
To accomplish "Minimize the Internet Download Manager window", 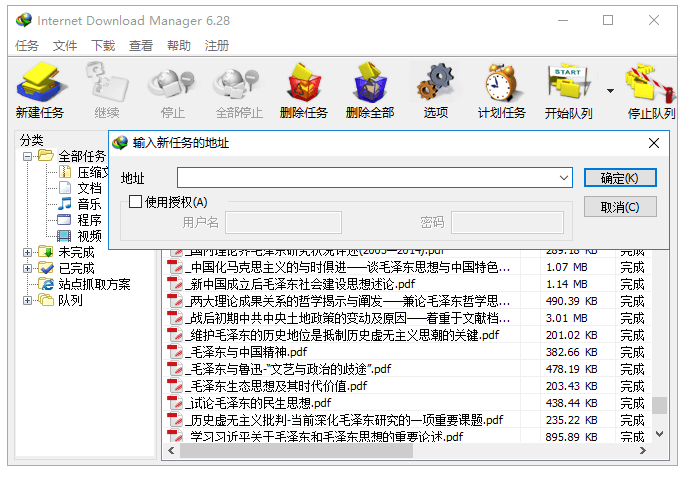I will coord(563,20).
